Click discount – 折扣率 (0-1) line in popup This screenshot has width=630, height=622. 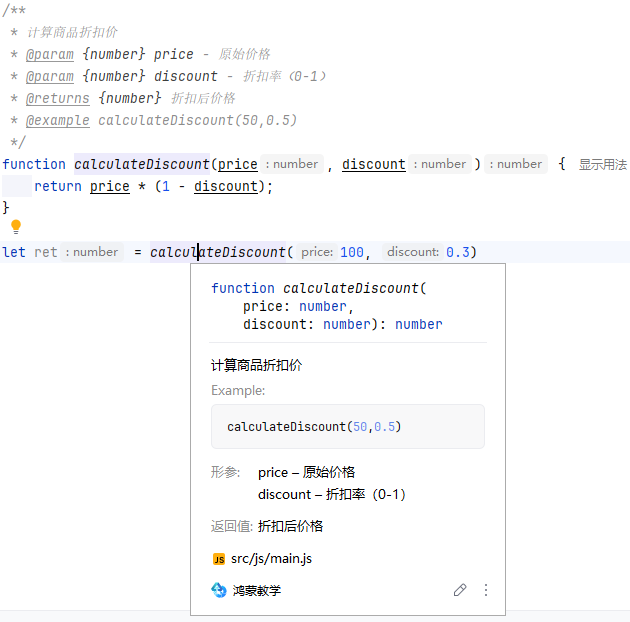click(x=332, y=494)
